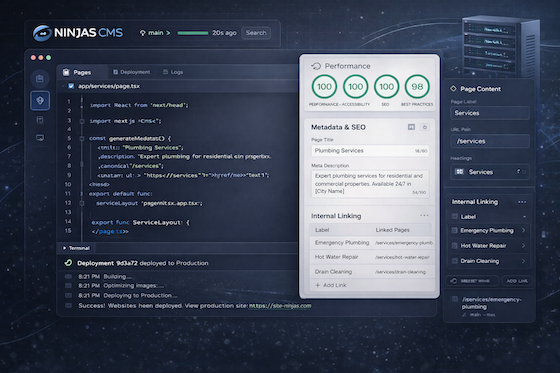Click the grid icon in Headings Services field

point(460,172)
